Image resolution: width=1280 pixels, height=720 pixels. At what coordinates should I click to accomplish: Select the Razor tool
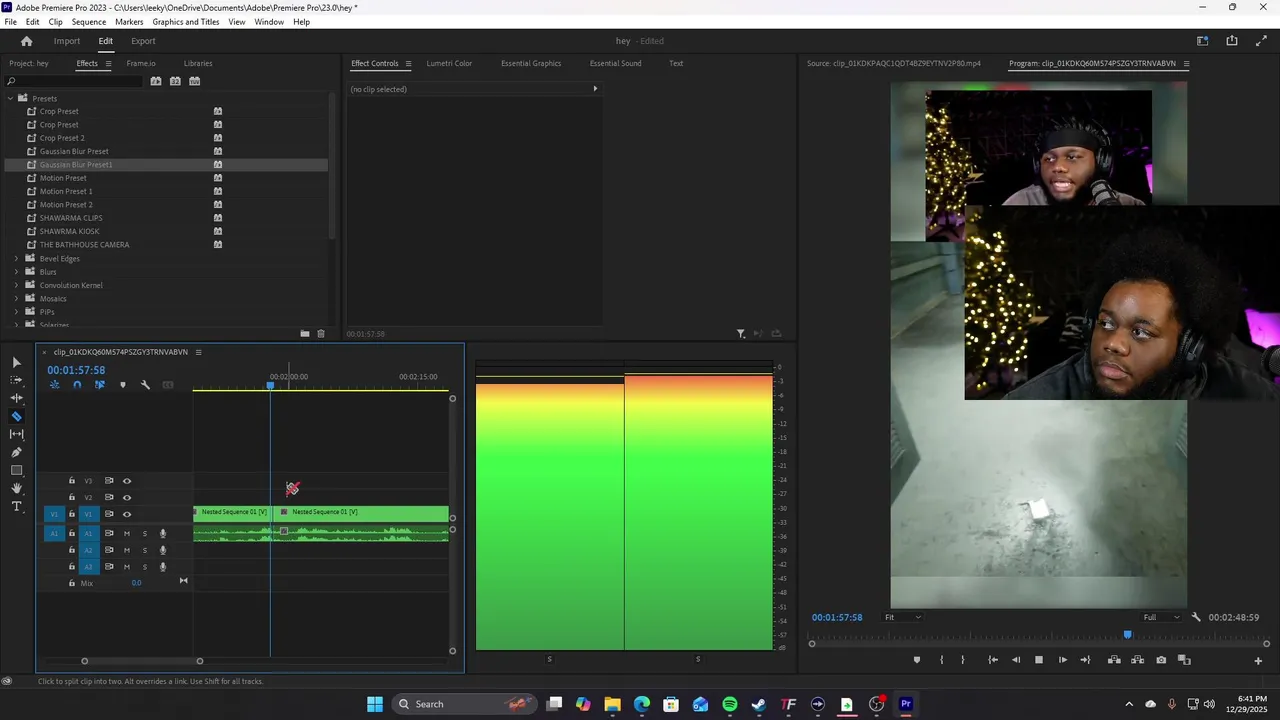point(17,416)
